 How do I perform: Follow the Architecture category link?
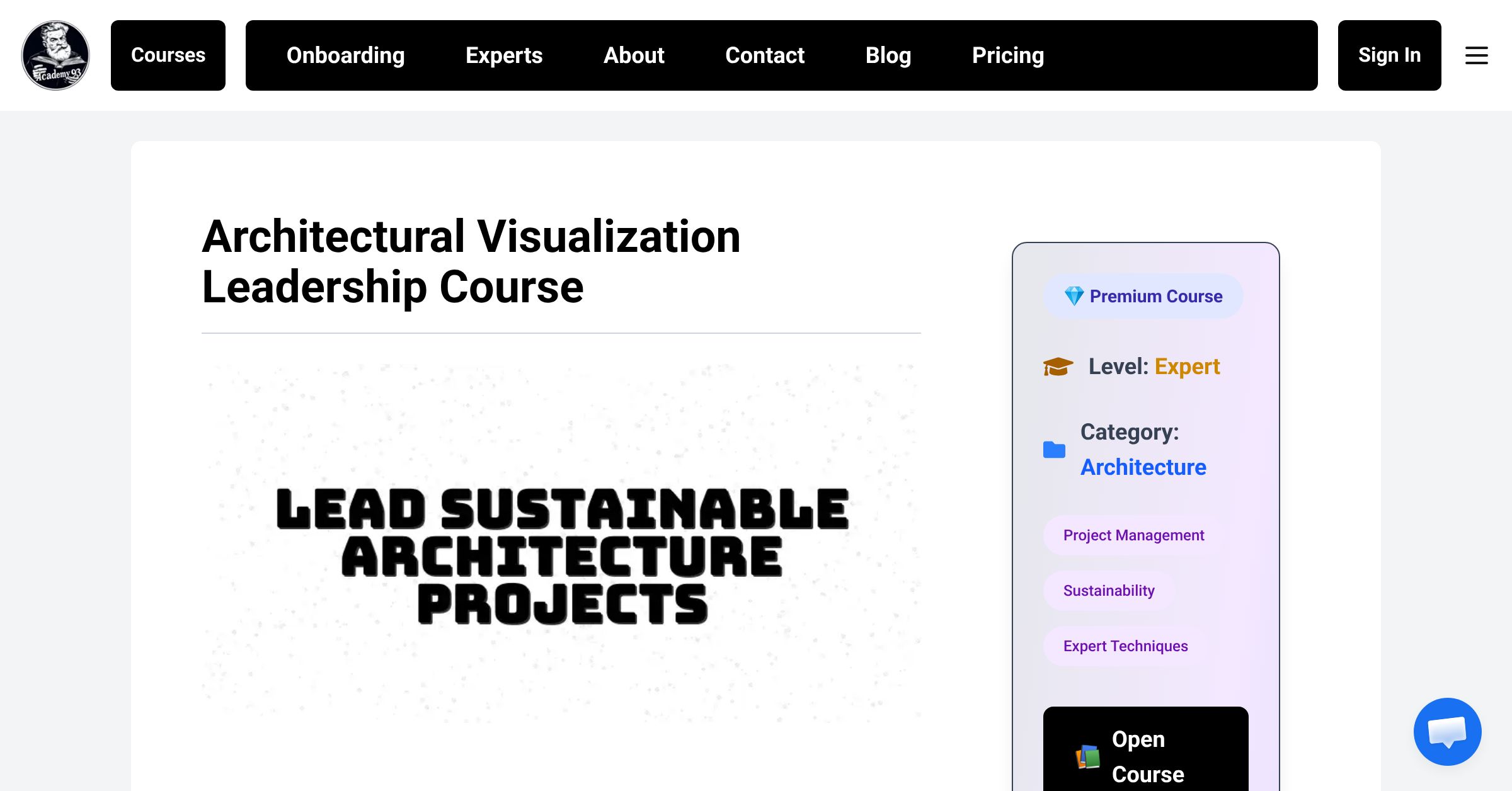click(x=1143, y=467)
